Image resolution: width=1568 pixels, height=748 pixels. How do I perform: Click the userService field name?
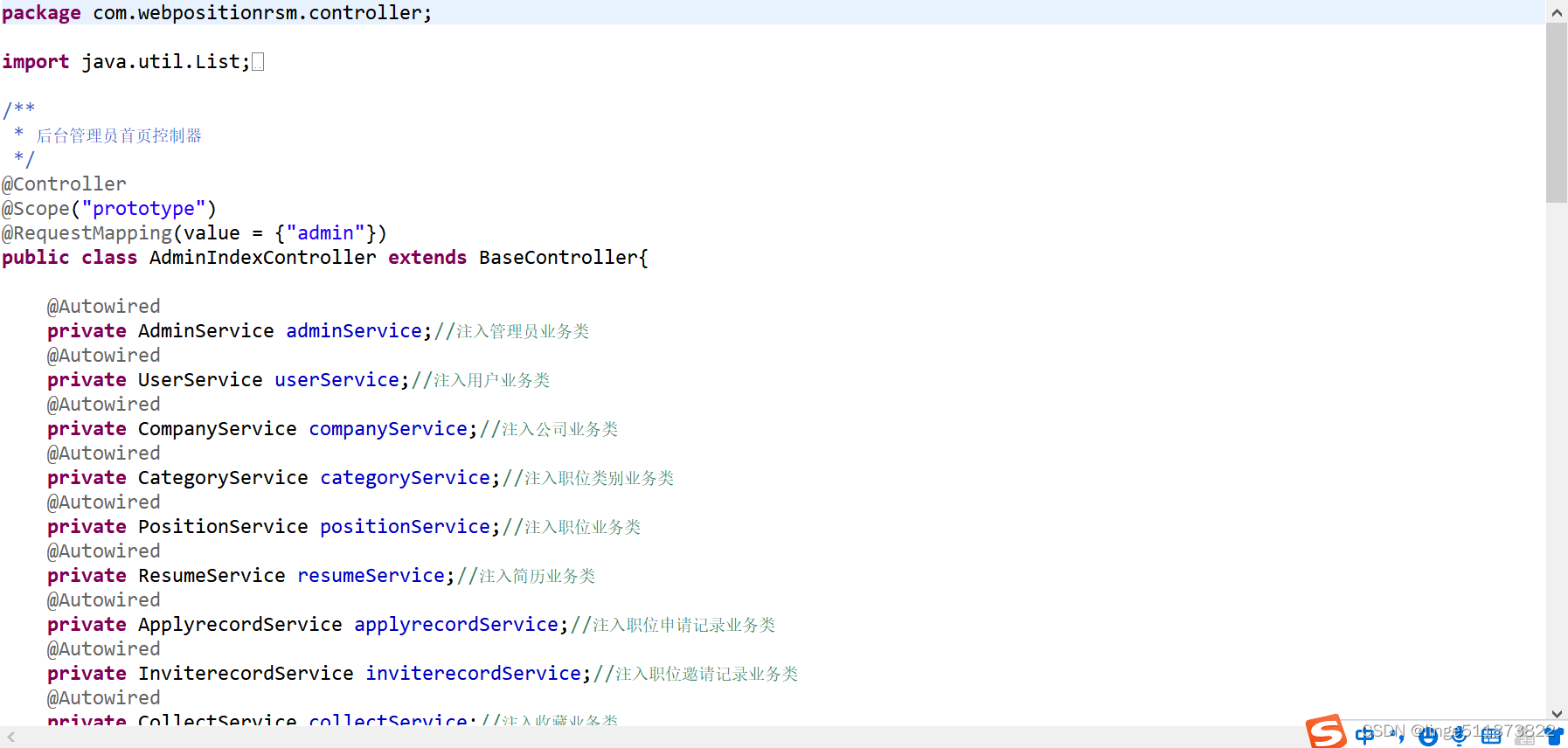pyautogui.click(x=336, y=380)
